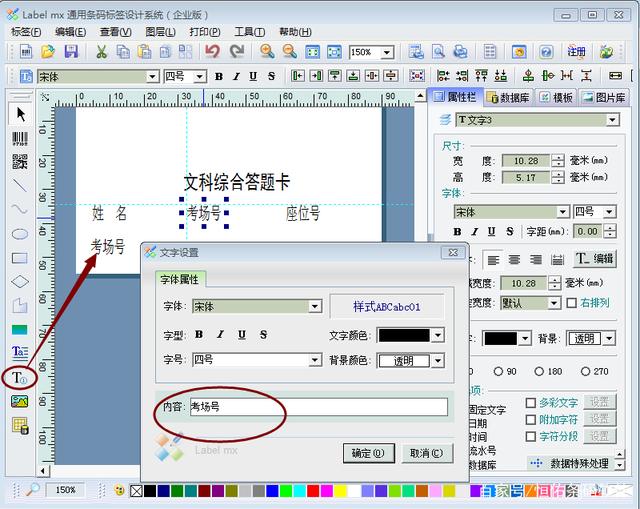Confirm with the 确定(O) button
The height and width of the screenshot is (509, 640).
(368, 453)
